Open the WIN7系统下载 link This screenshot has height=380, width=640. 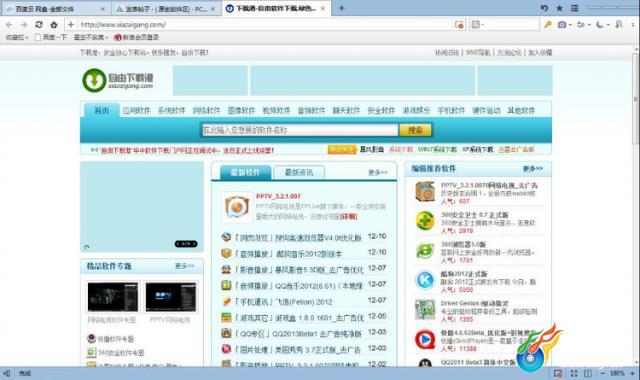coord(437,150)
